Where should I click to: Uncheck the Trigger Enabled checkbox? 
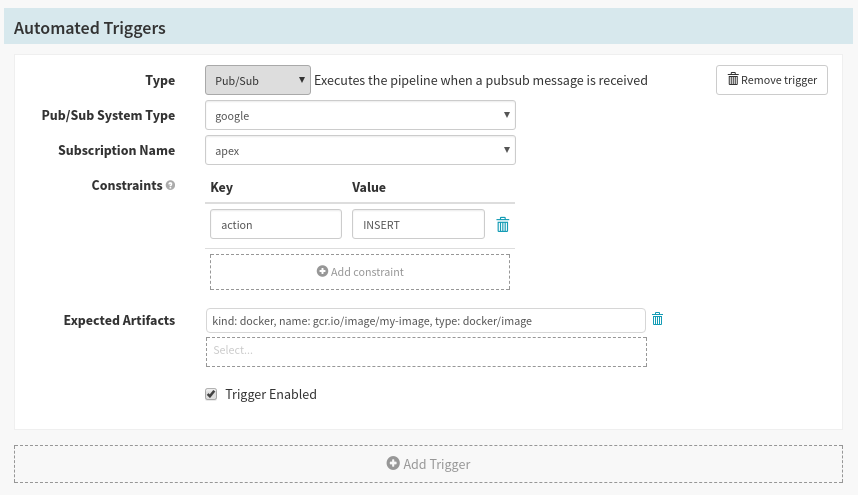(211, 394)
